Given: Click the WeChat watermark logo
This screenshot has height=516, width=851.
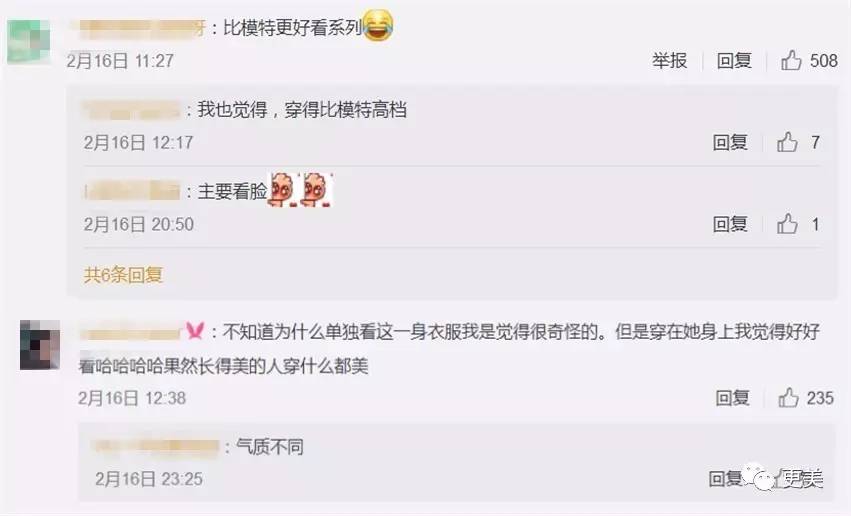Looking at the screenshot, I should [758, 477].
